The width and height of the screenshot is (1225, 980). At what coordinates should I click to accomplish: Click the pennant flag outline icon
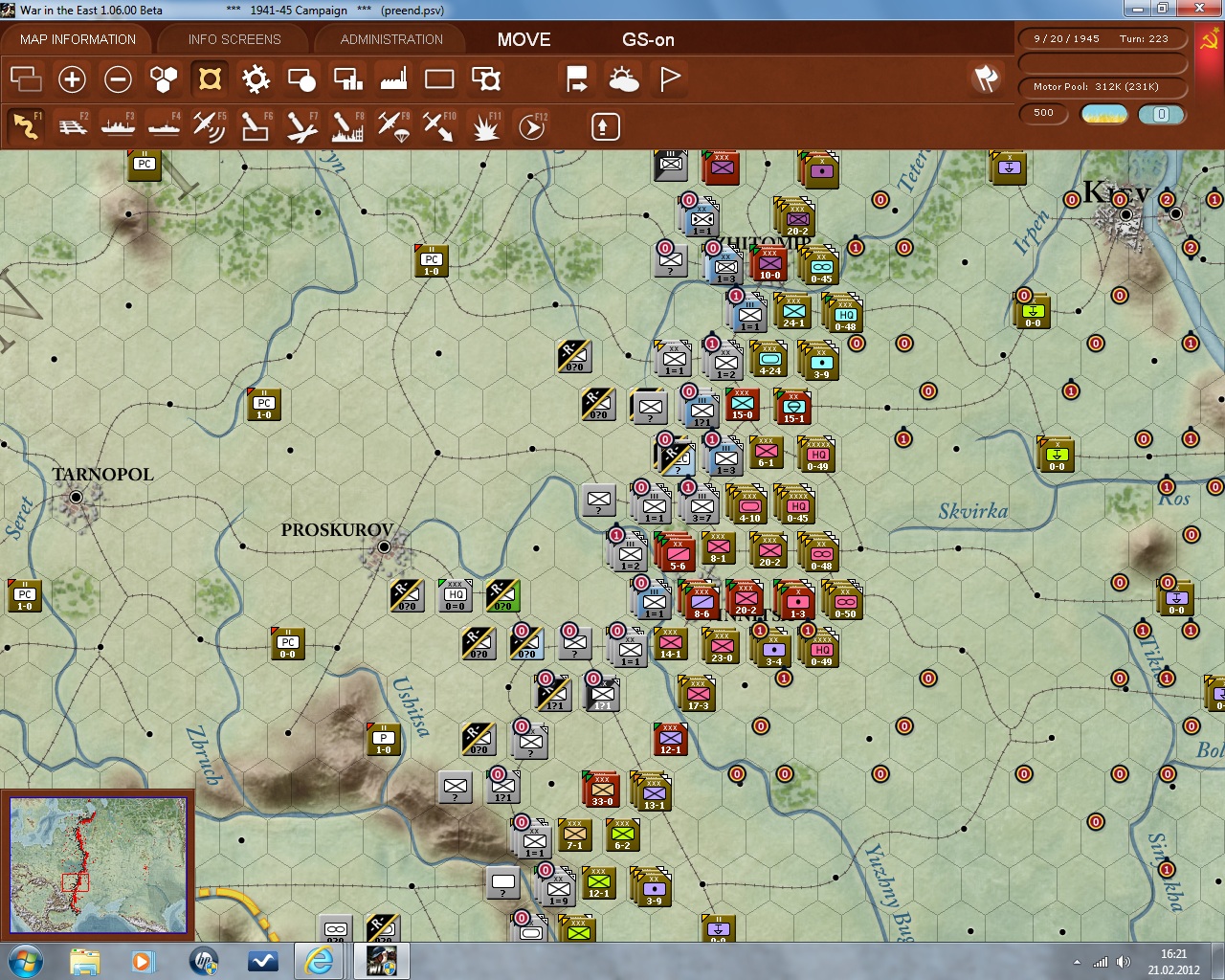pos(670,78)
